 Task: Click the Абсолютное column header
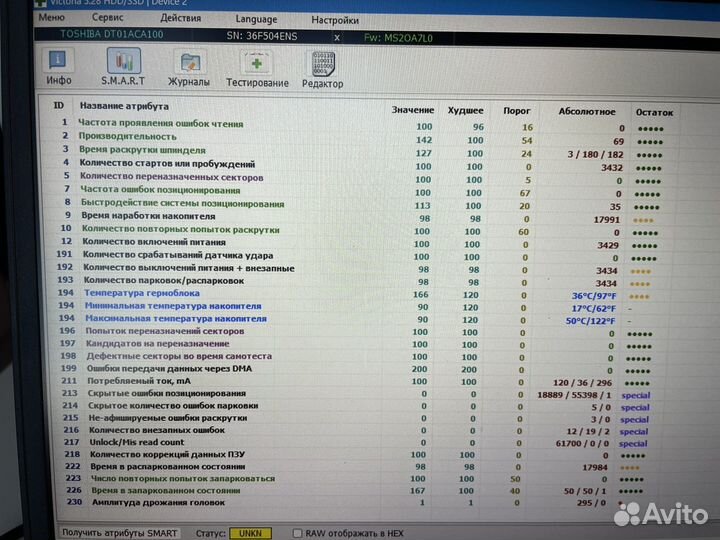[587, 112]
